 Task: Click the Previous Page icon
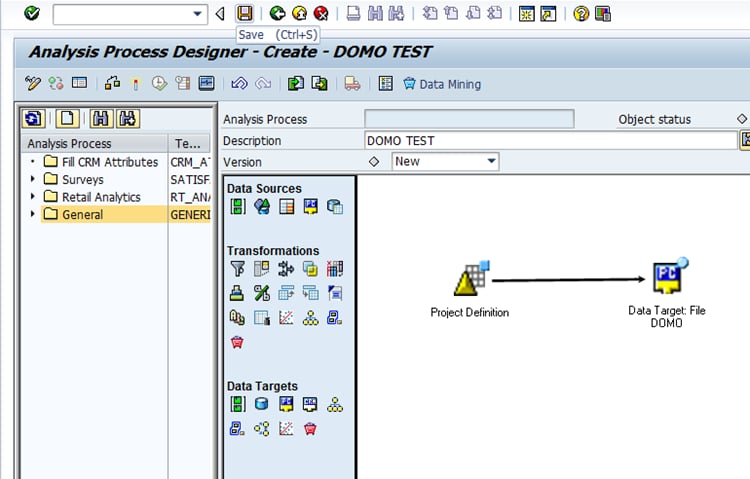[451, 13]
